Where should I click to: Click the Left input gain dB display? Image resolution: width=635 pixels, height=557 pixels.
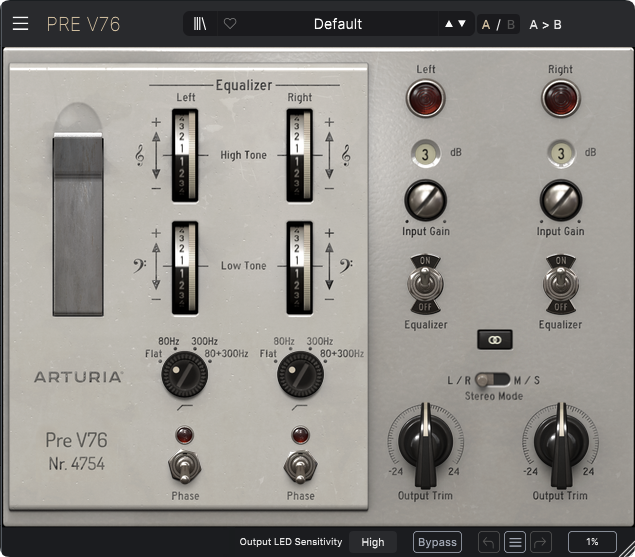(425, 154)
